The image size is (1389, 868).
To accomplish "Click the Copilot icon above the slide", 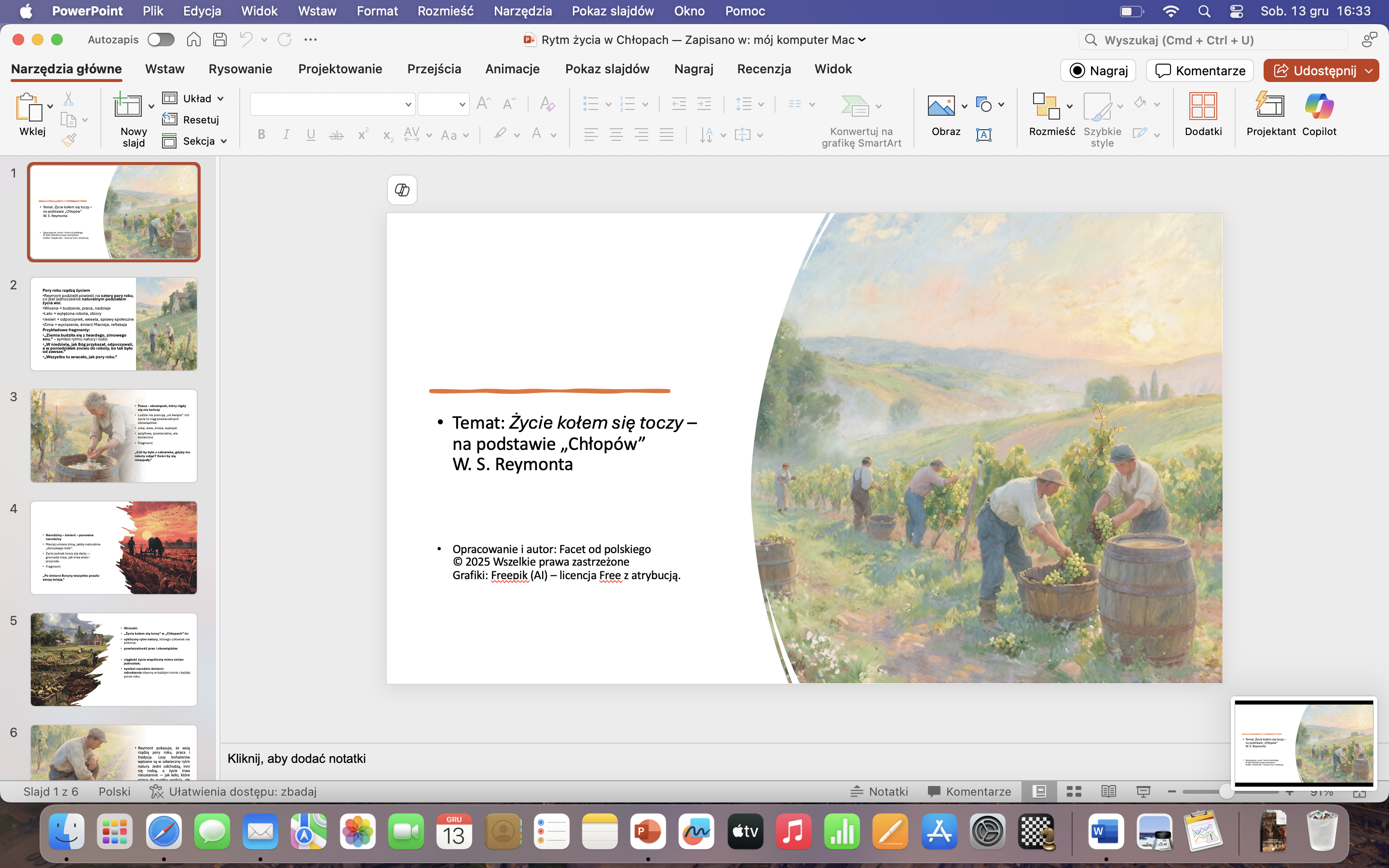I will click(x=402, y=190).
